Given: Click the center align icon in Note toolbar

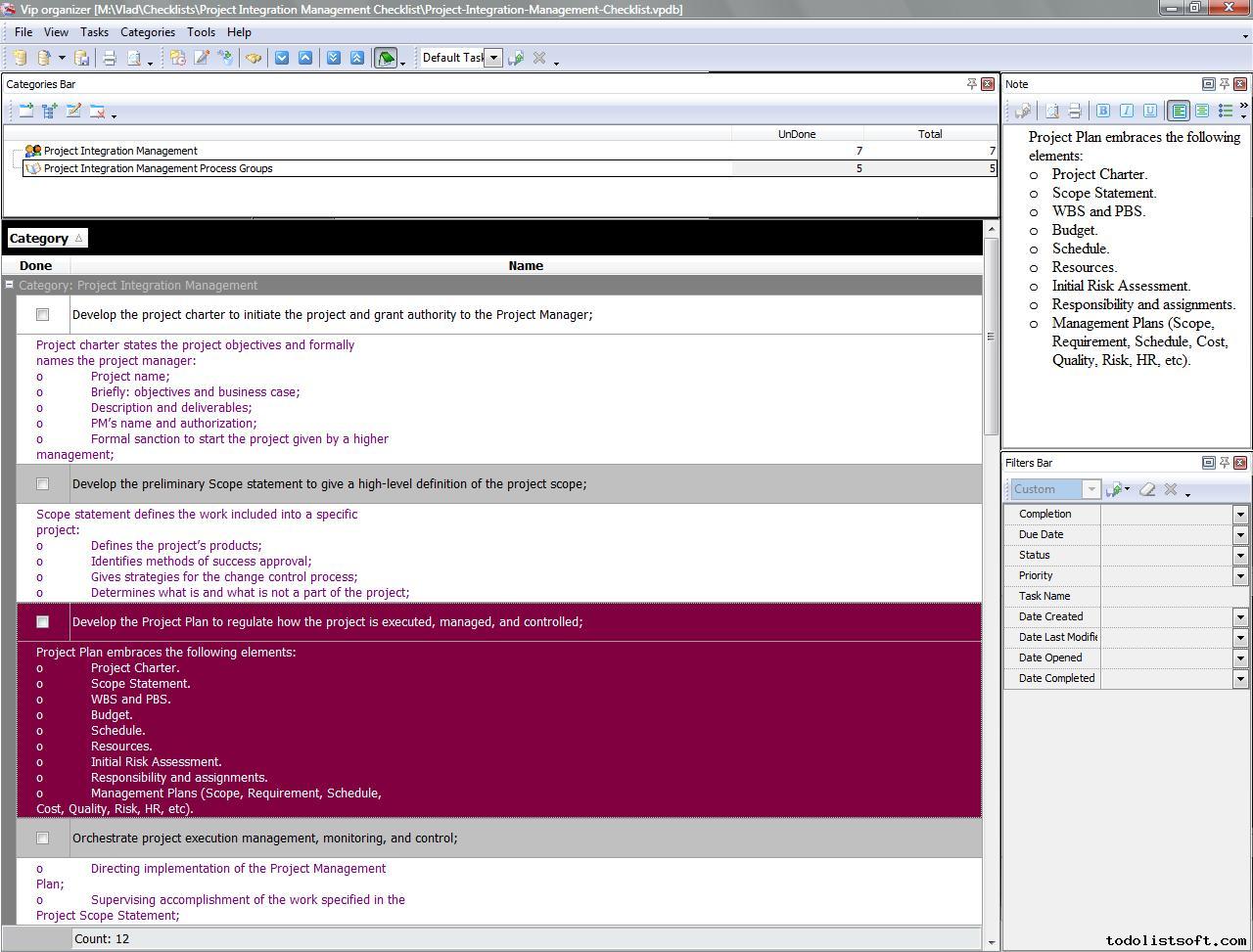Looking at the screenshot, I should click(x=1202, y=111).
